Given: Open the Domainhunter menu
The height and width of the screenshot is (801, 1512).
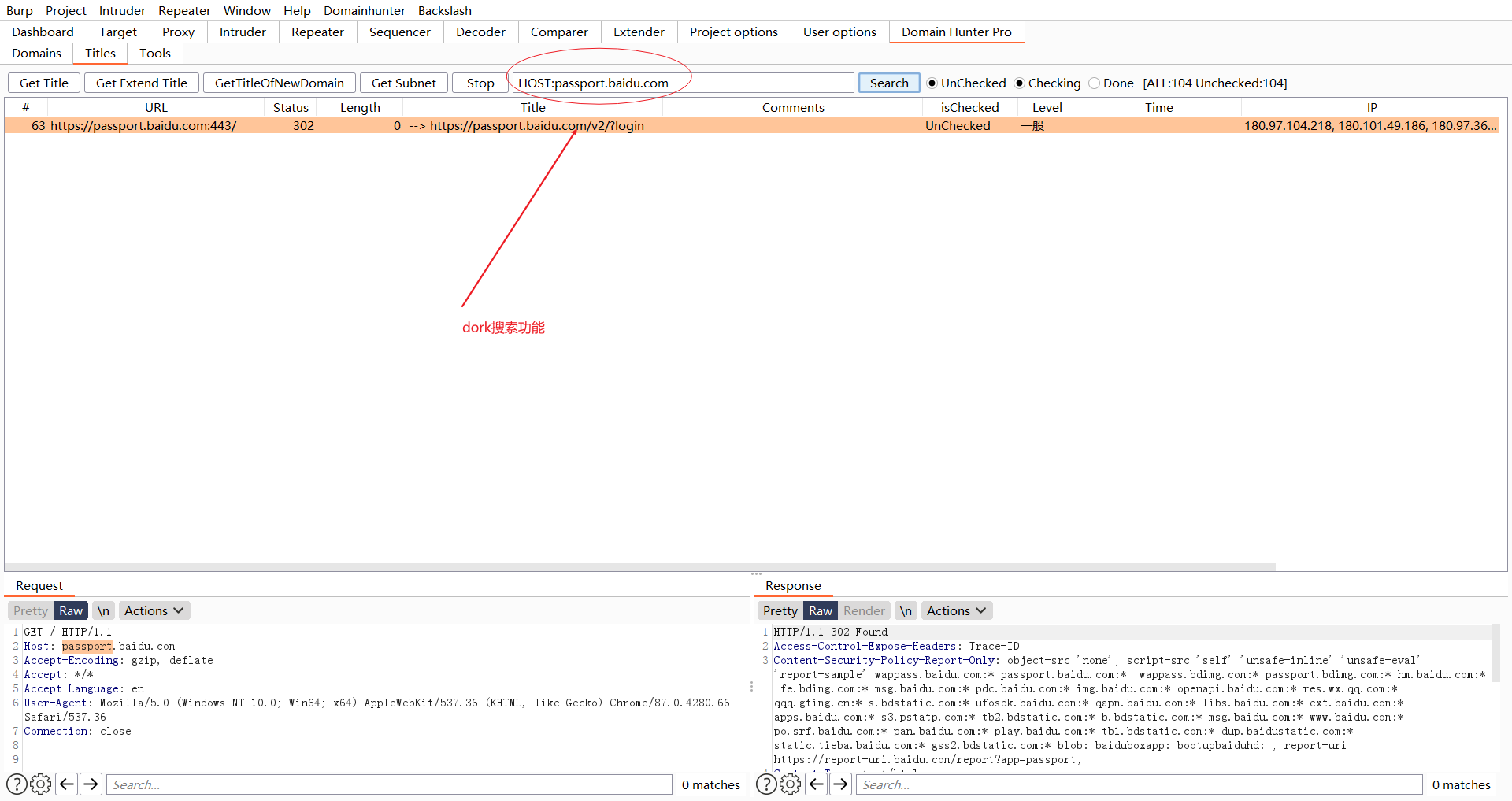Looking at the screenshot, I should [x=365, y=10].
